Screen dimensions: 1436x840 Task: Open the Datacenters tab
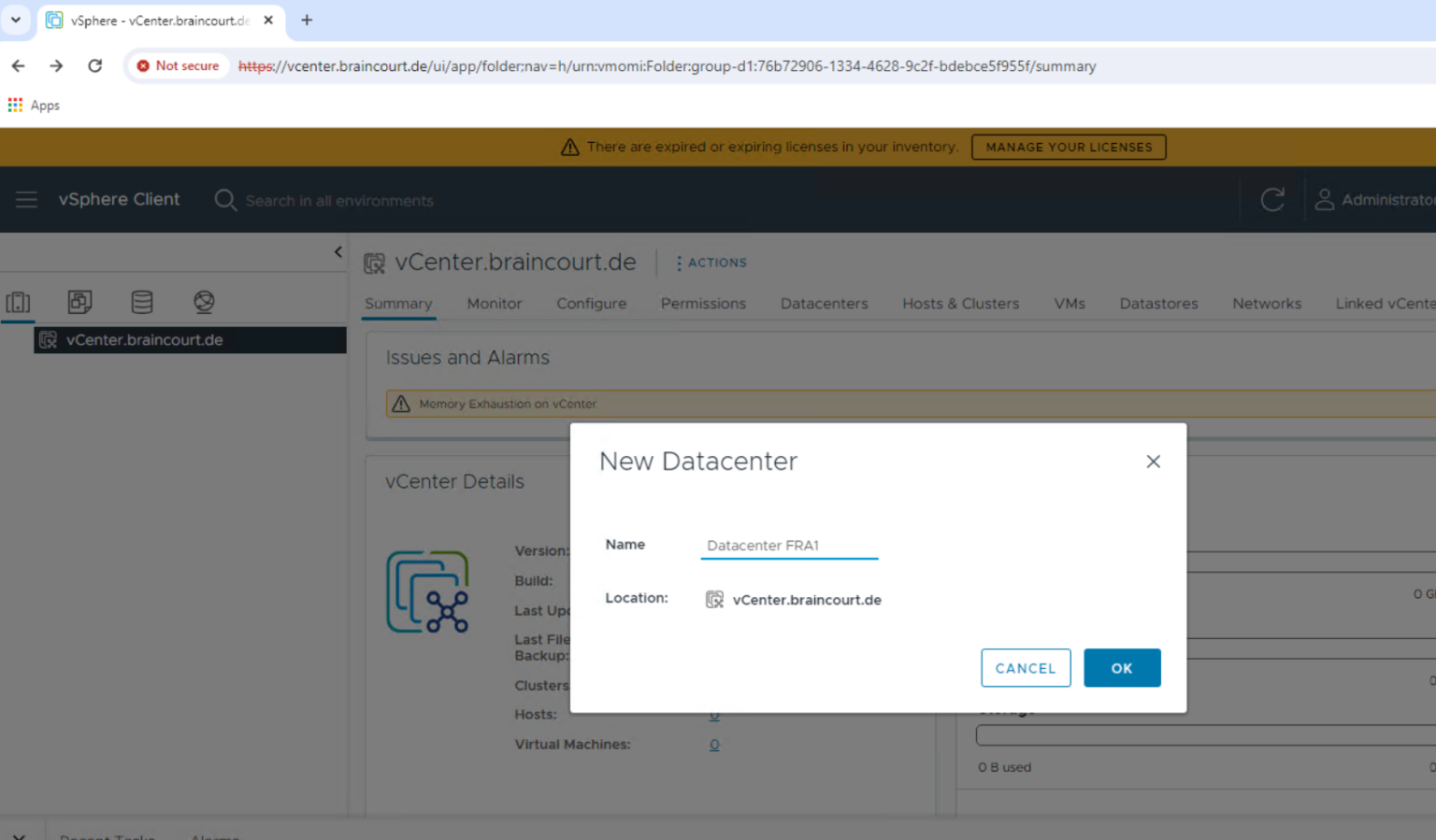824,303
